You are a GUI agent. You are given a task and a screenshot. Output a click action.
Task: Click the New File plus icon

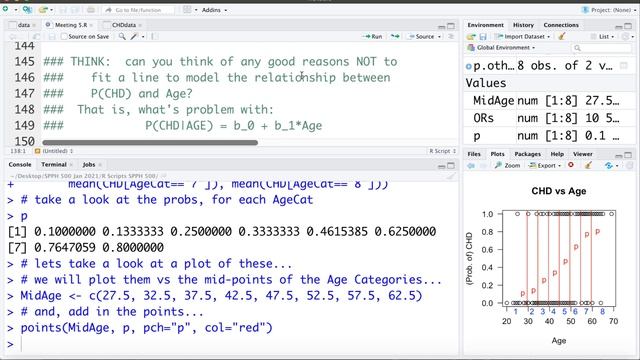pos(5,9)
